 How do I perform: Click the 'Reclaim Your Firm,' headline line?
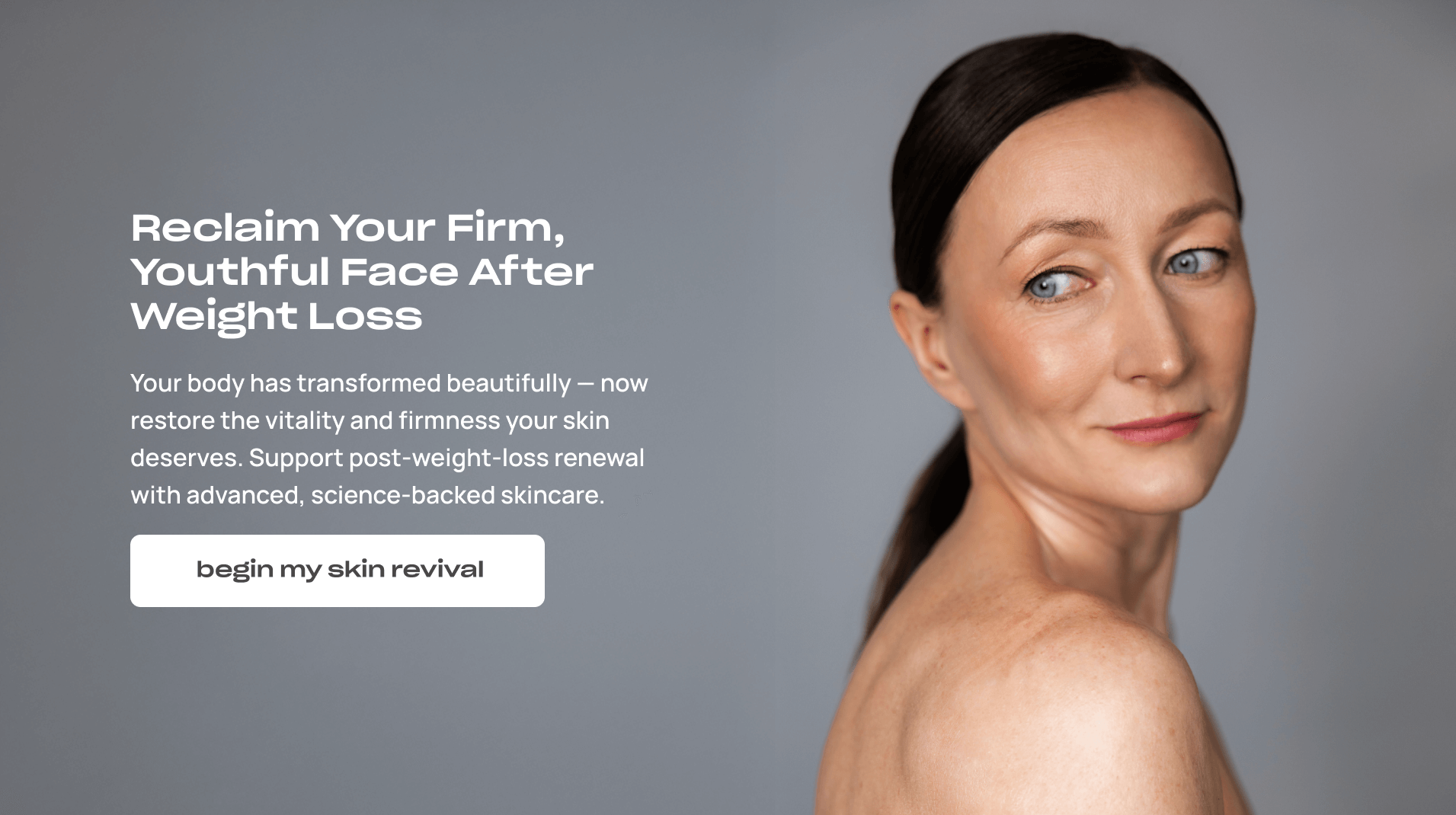(x=348, y=227)
